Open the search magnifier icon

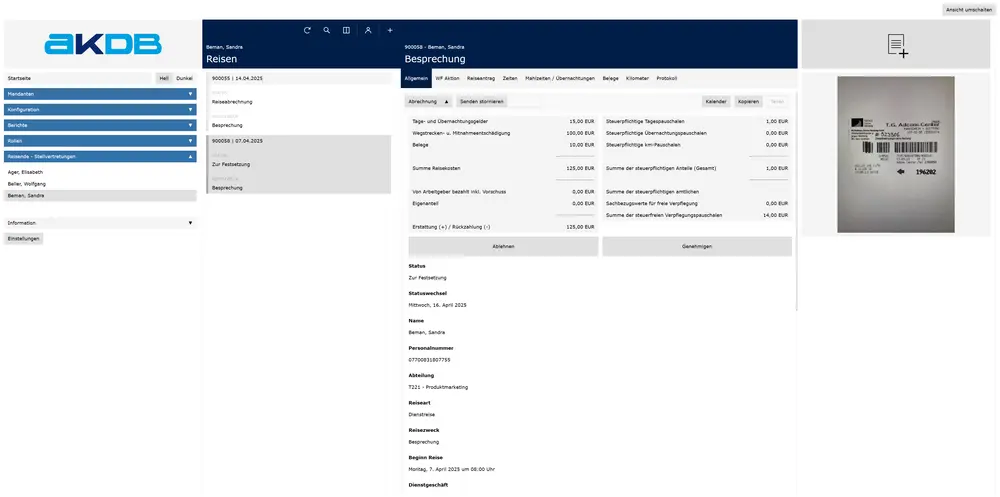[x=326, y=30]
